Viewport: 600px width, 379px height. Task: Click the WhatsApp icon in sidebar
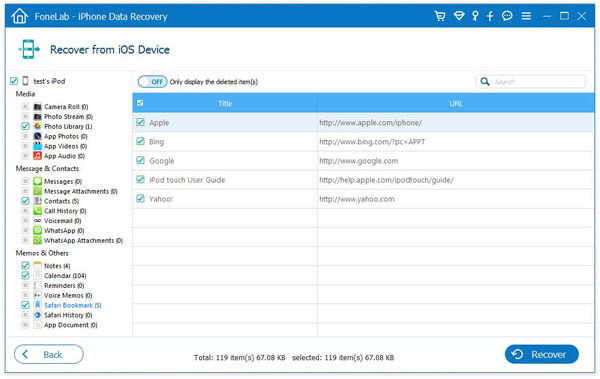pos(37,230)
